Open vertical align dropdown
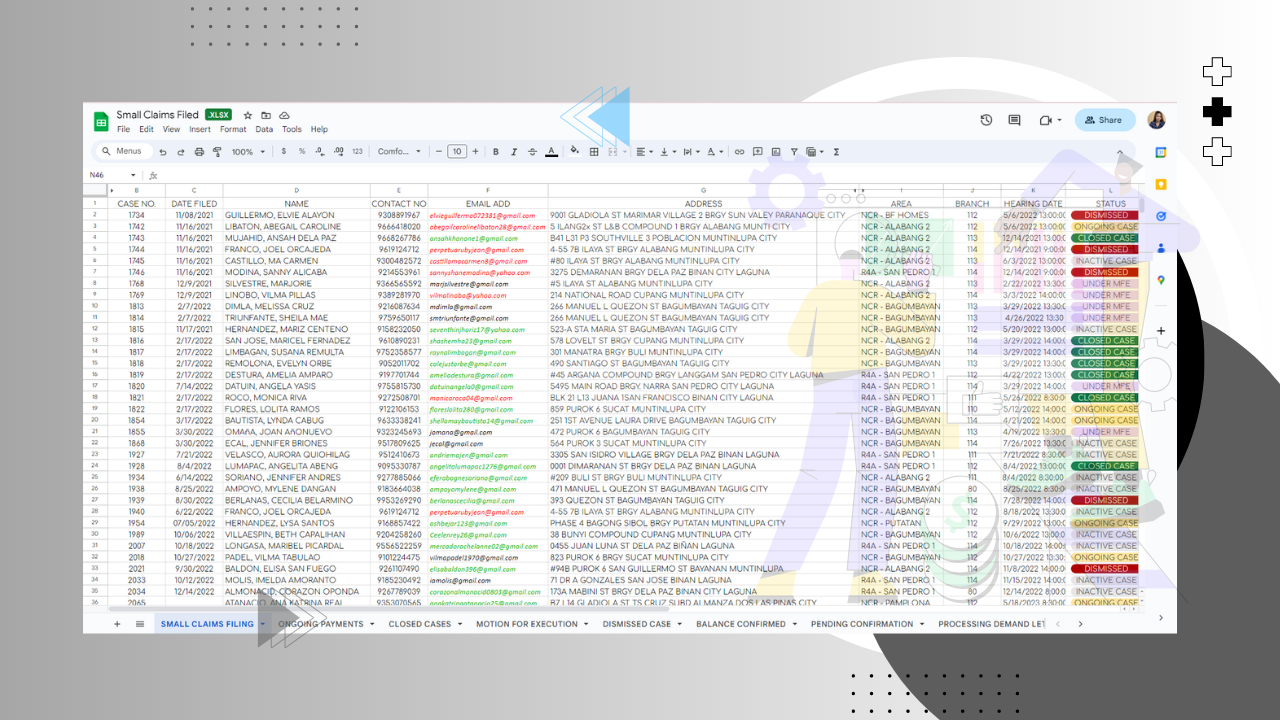Viewport: 1280px width, 720px height. coord(668,152)
